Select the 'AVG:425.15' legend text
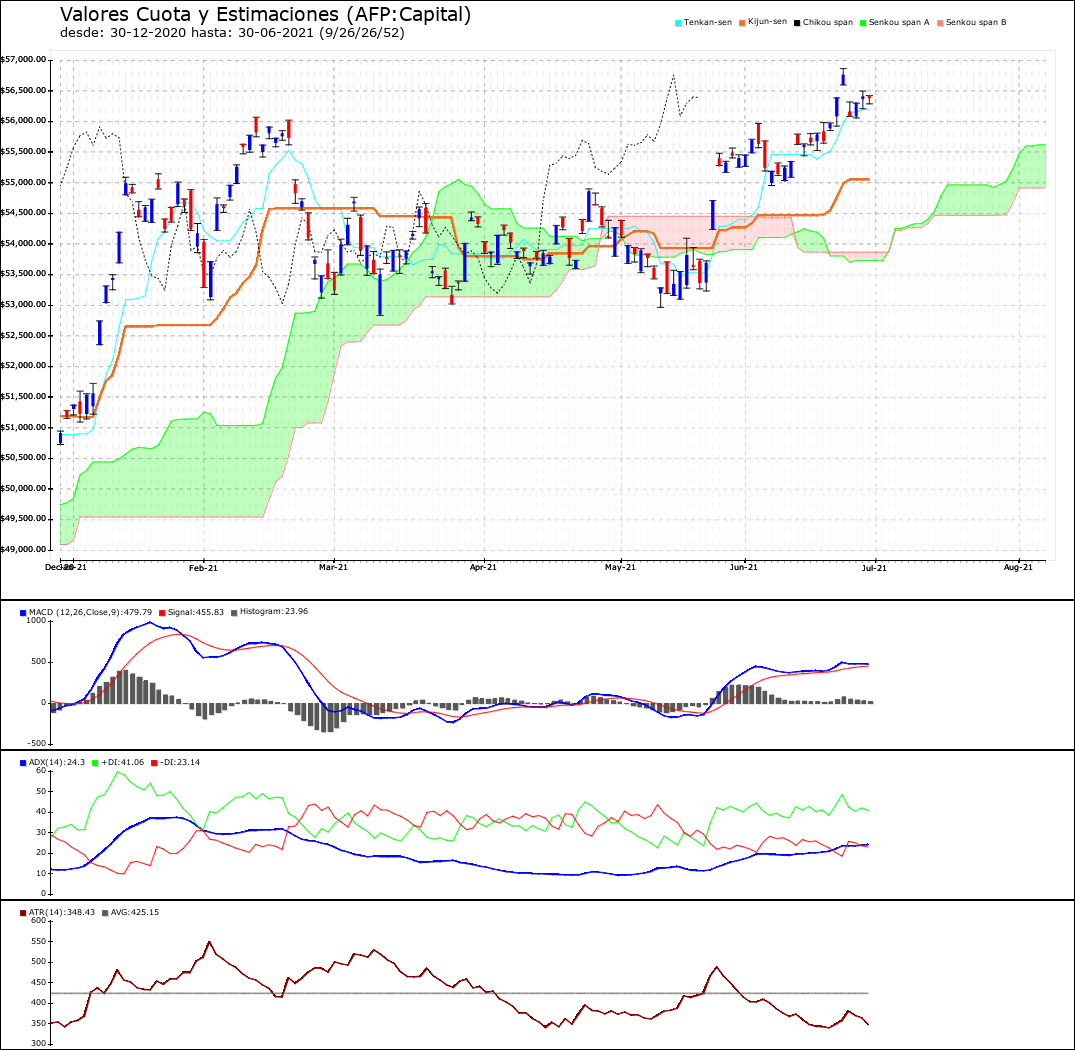 click(135, 912)
